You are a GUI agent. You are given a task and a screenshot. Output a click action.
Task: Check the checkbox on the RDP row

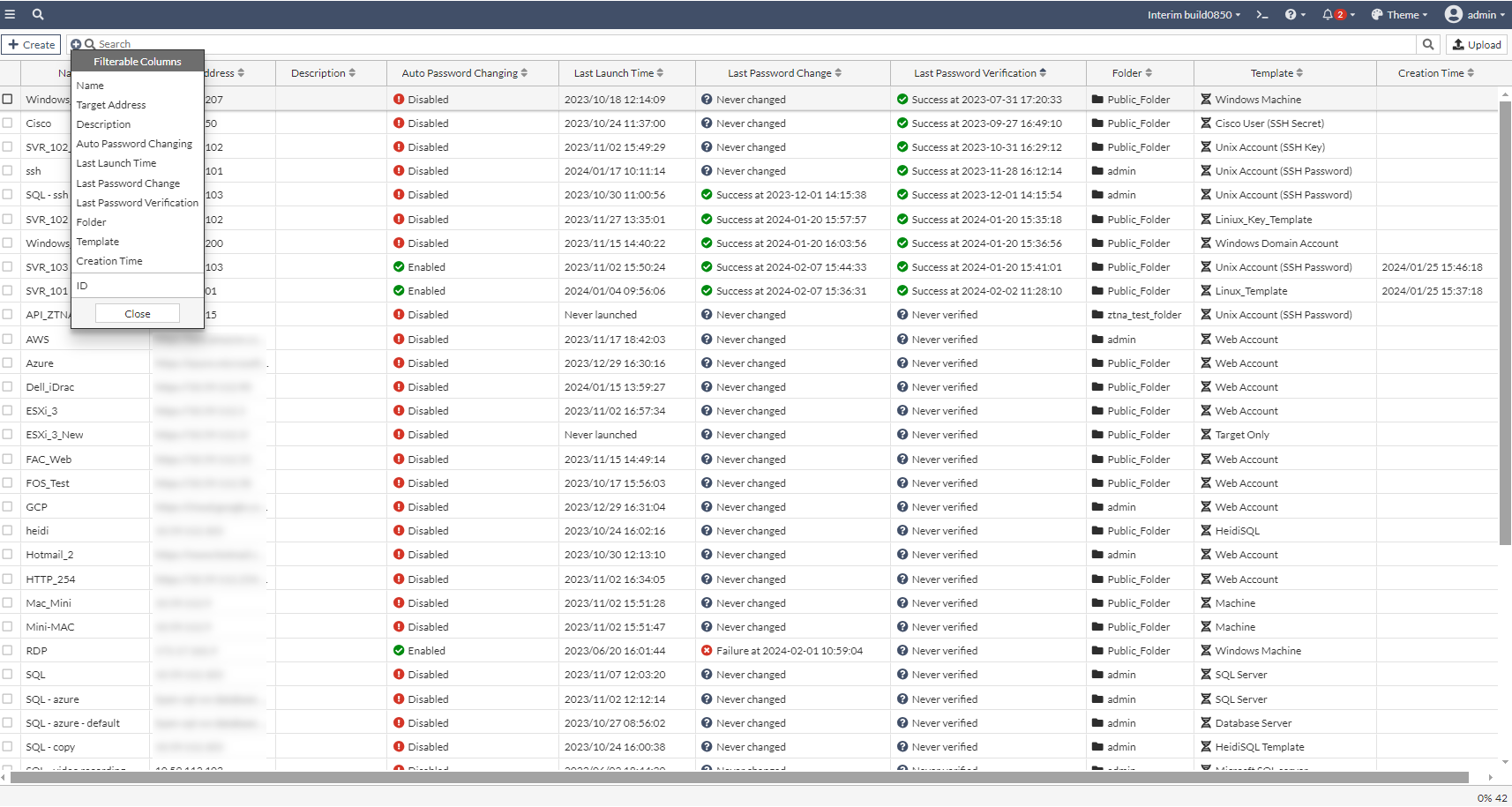click(7, 650)
